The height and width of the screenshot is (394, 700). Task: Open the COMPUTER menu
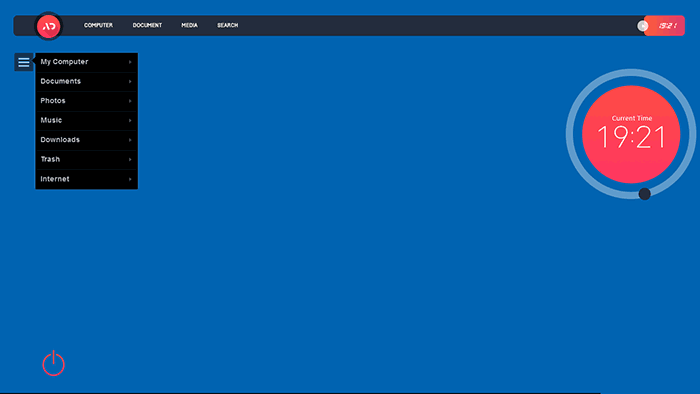pyautogui.click(x=98, y=25)
